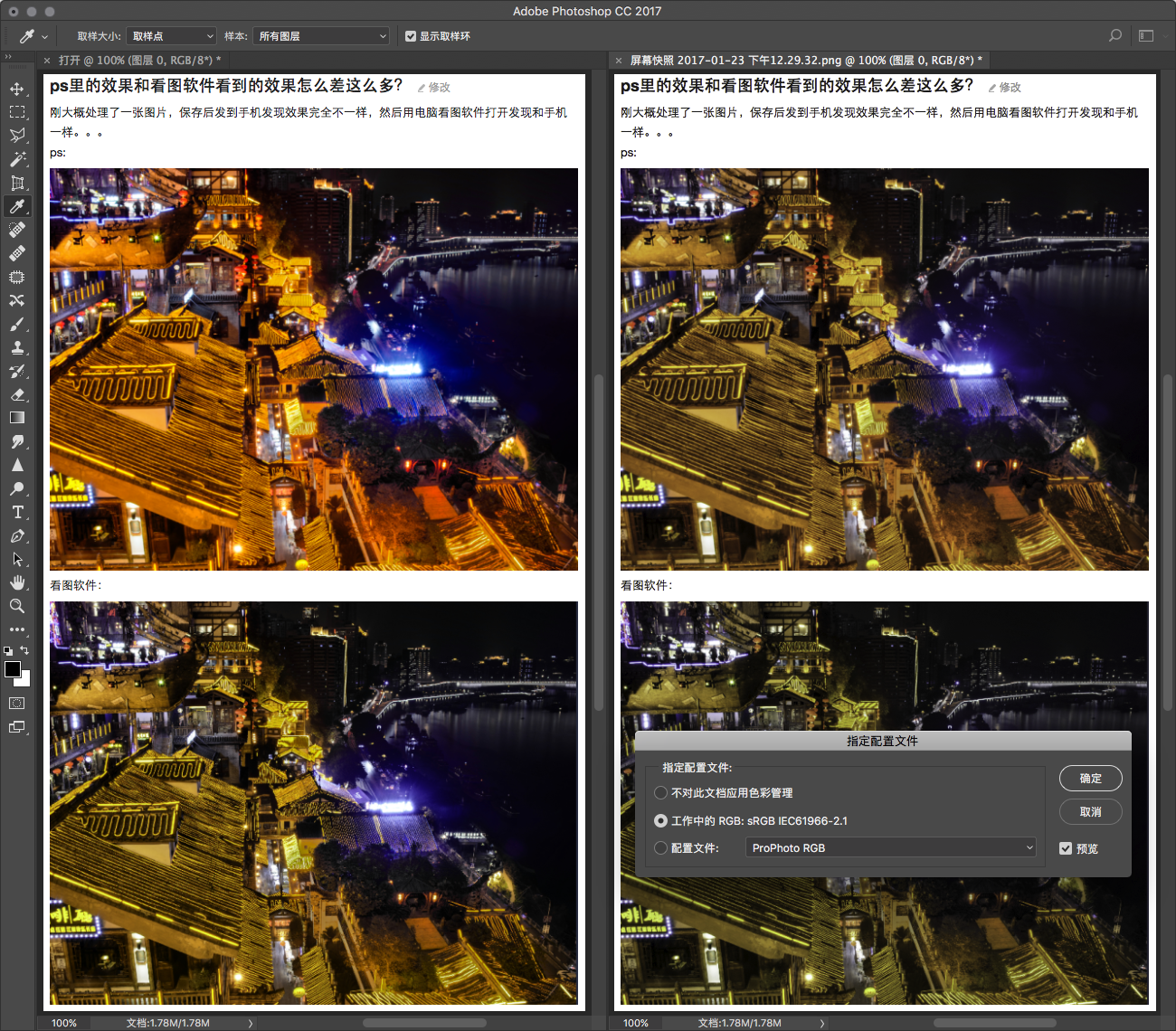Select the Zoom magnifier tool

point(17,606)
